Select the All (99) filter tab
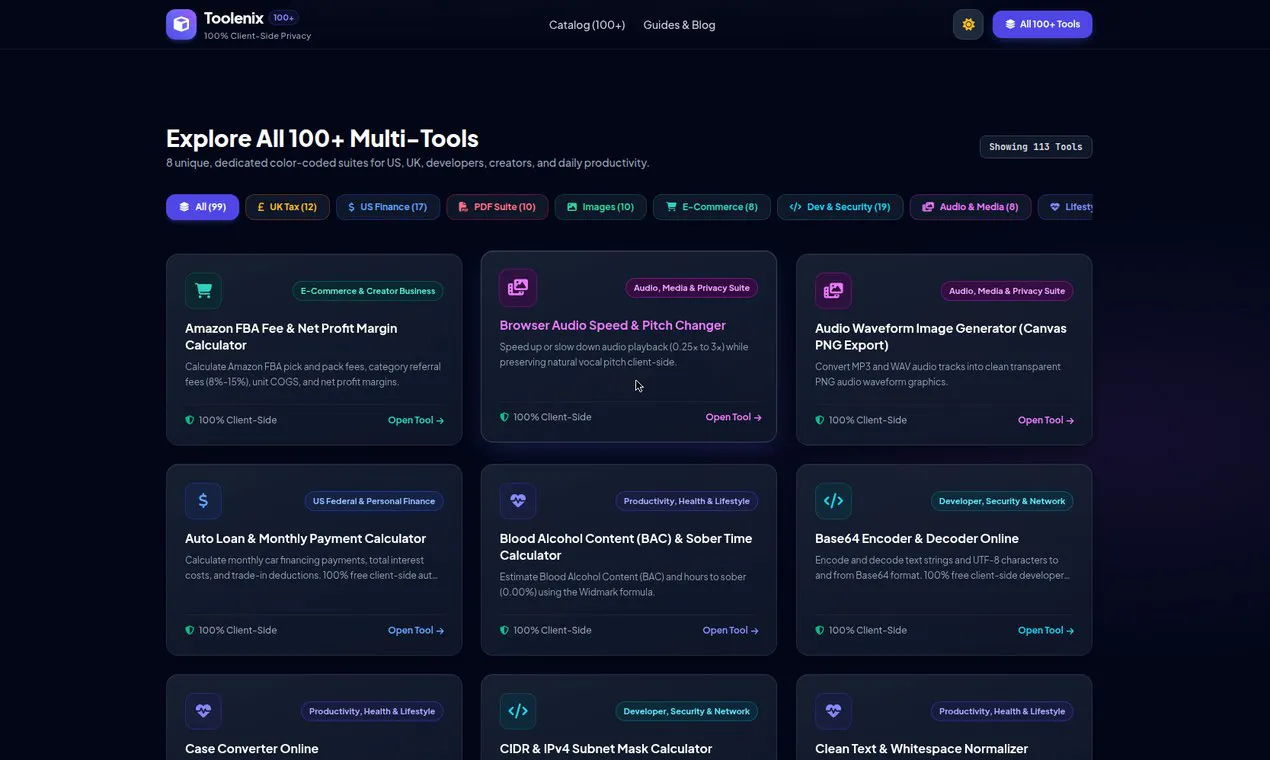 [202, 207]
